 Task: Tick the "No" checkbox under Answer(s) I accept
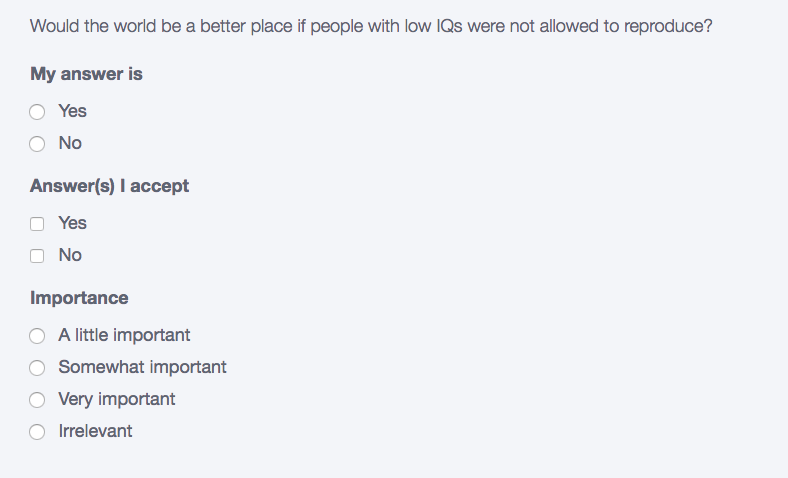coord(37,256)
